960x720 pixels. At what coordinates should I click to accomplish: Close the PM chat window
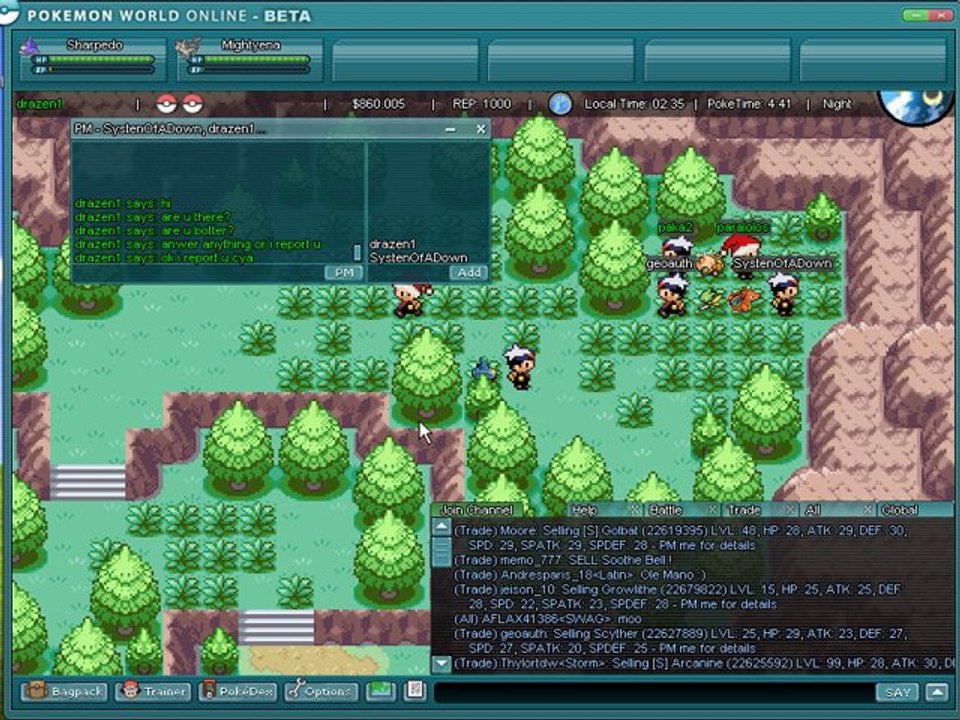coord(481,129)
